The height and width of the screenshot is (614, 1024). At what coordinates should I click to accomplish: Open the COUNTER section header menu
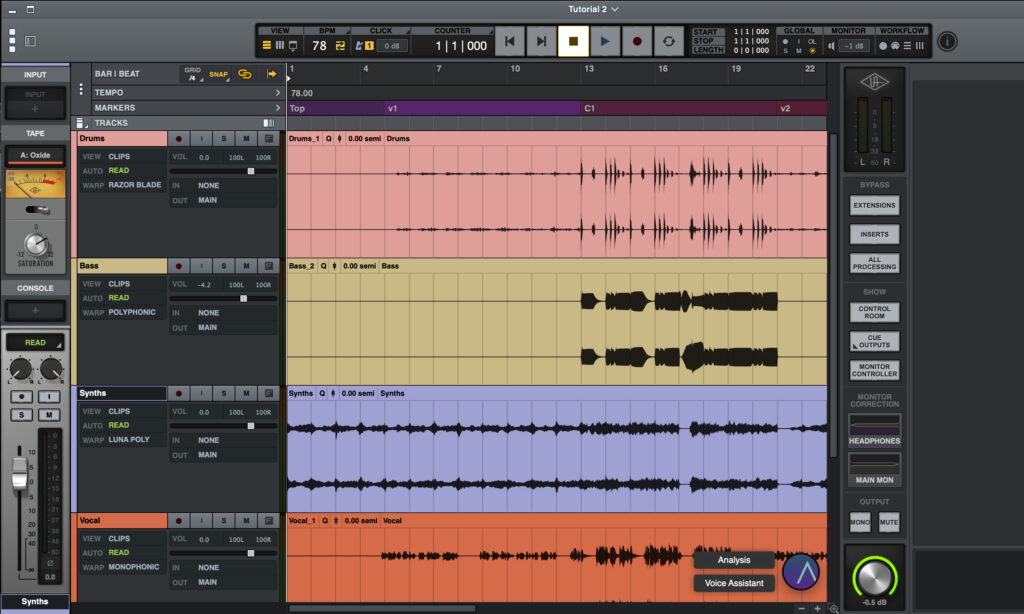(452, 31)
